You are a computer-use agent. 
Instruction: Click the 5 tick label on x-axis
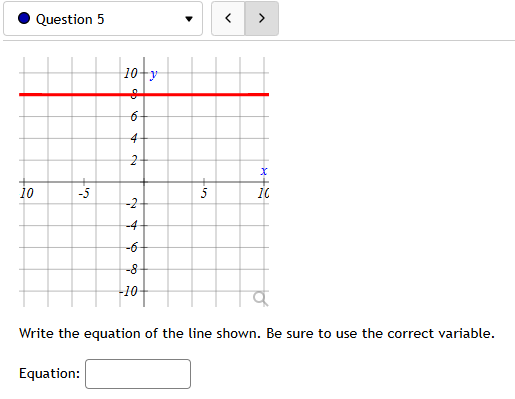204,193
